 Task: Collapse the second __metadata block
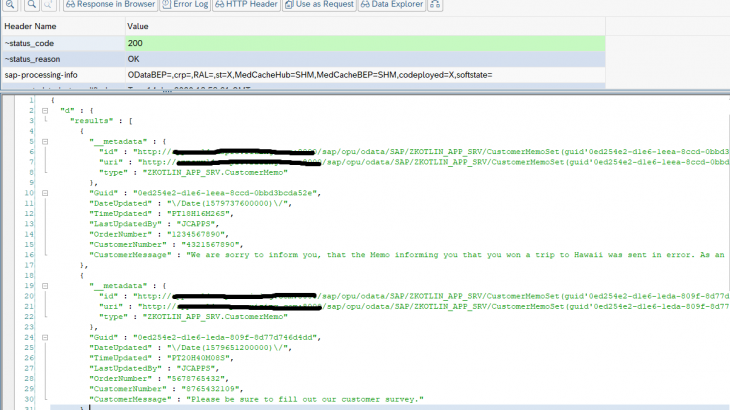(x=47, y=284)
